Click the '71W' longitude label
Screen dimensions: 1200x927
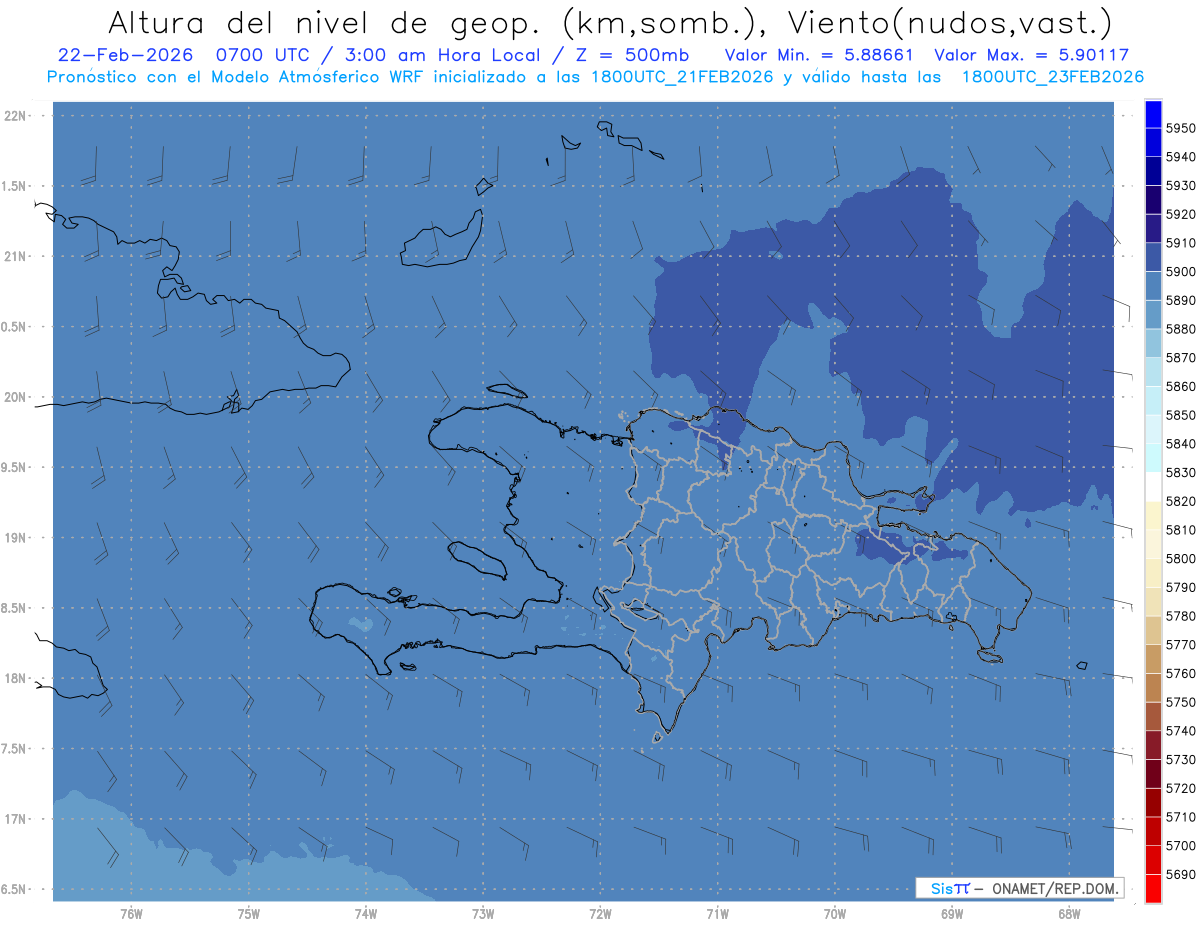[717, 914]
